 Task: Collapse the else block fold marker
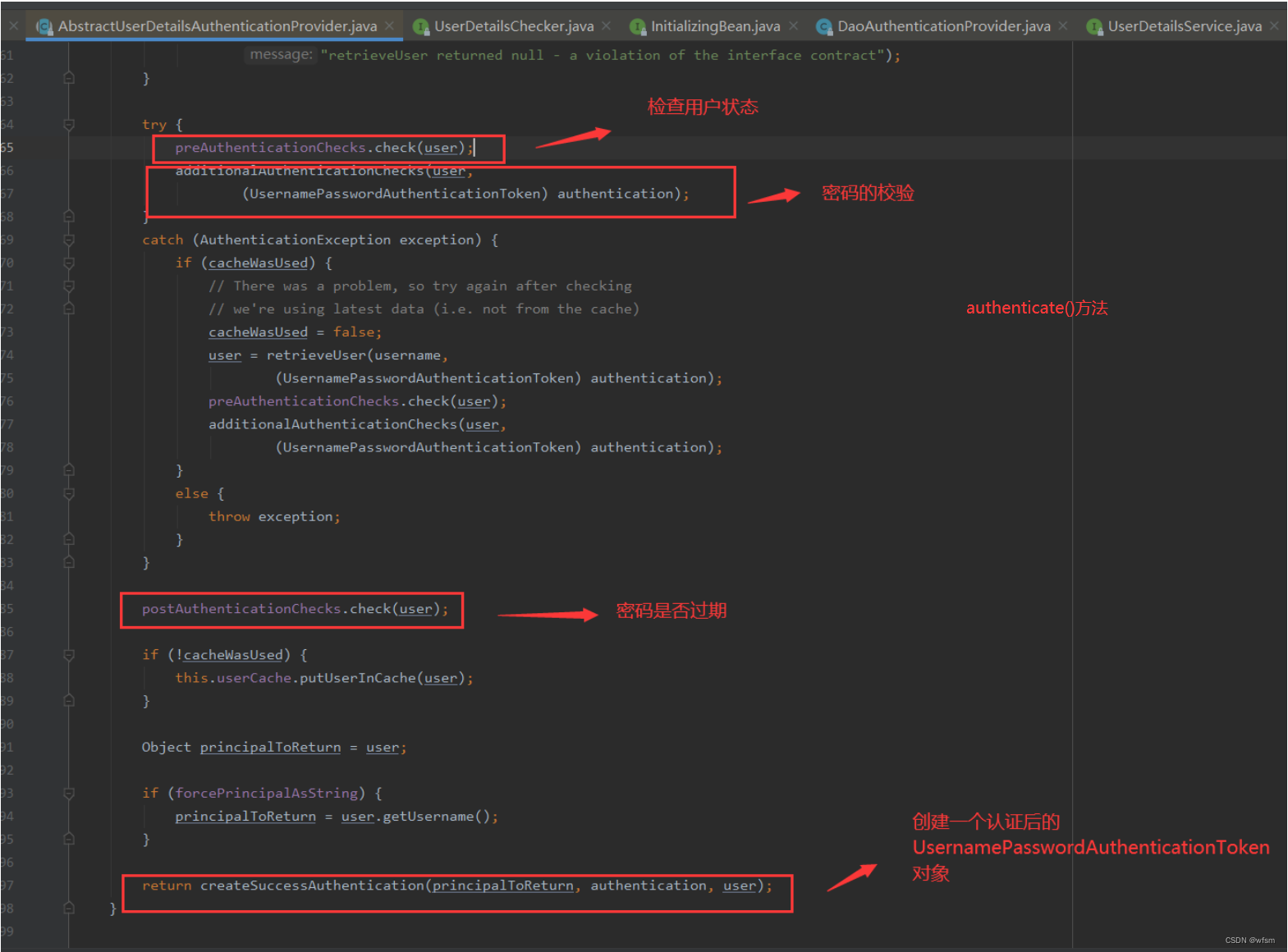tap(69, 494)
